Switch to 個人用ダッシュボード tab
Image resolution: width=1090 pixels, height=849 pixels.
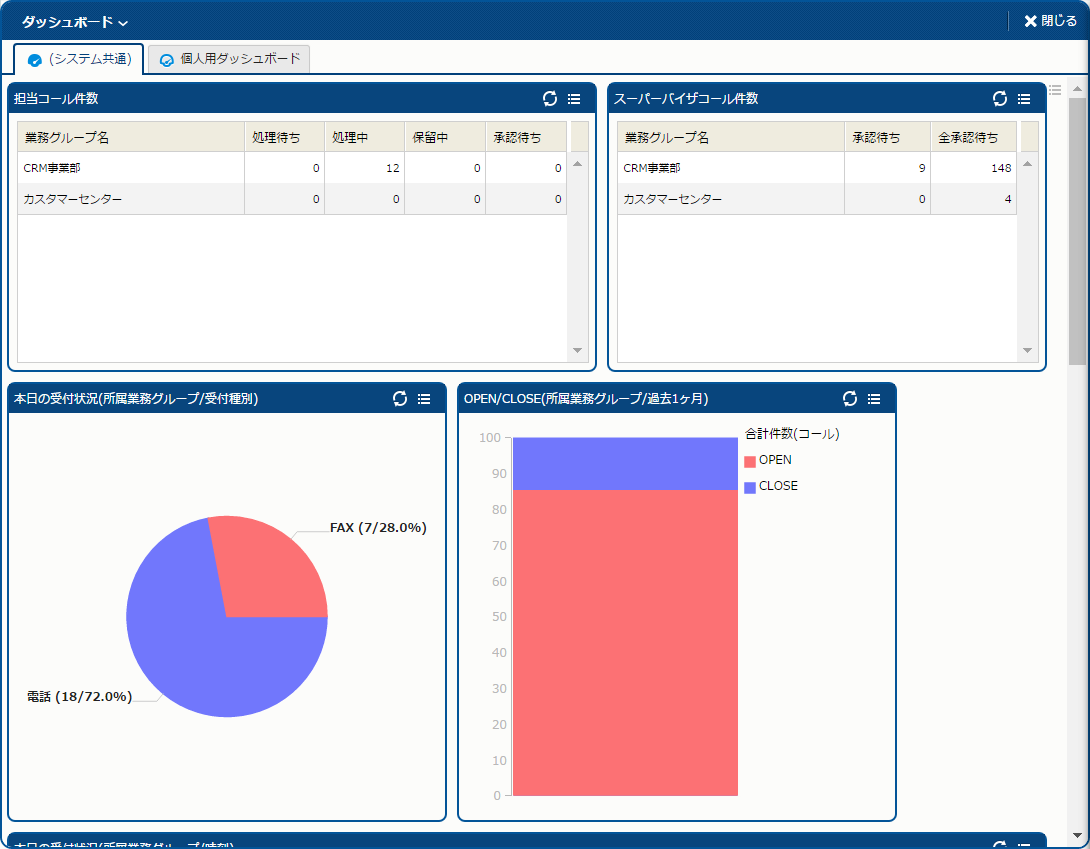point(230,59)
